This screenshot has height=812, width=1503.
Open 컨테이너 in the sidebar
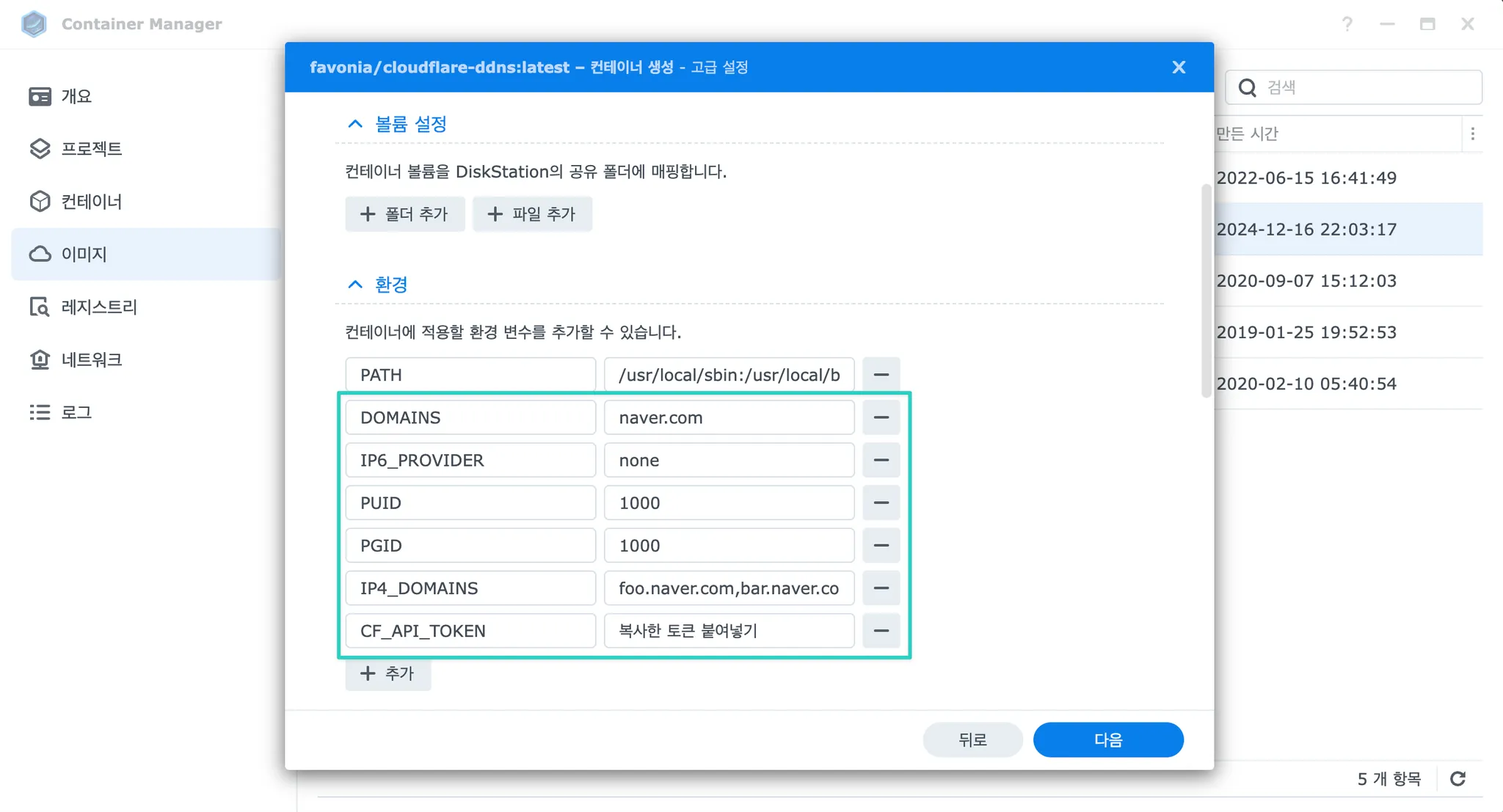(x=91, y=201)
